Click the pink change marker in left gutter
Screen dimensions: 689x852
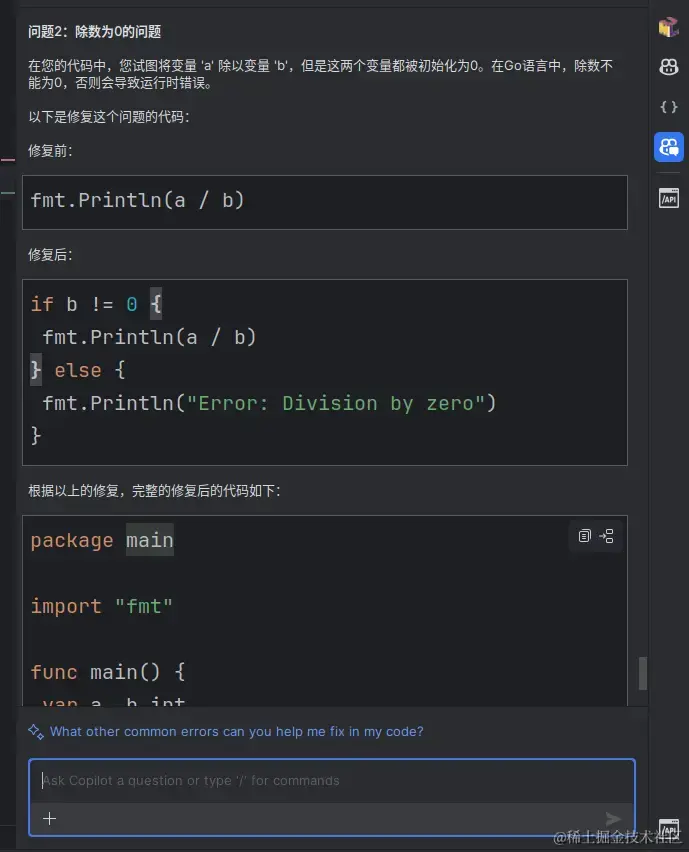[x=8, y=160]
